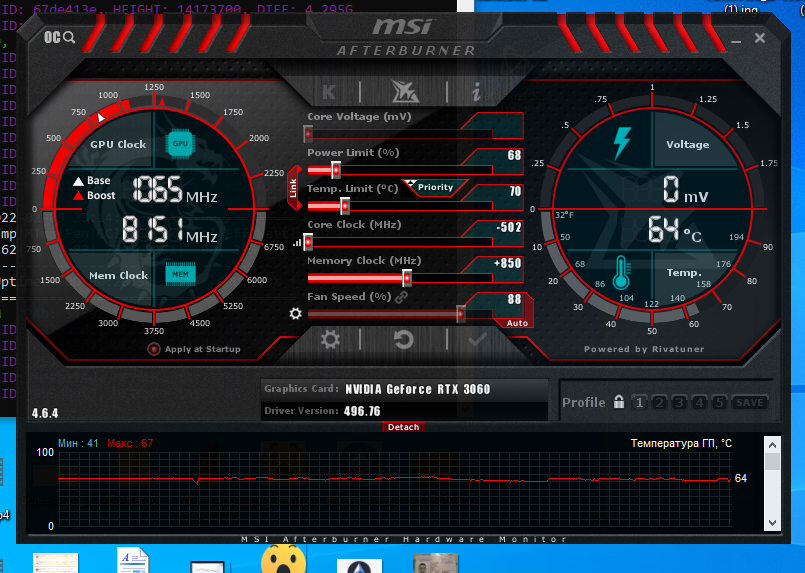Detach the hardware monitor panel
Image resolution: width=805 pixels, height=573 pixels.
pyautogui.click(x=404, y=427)
